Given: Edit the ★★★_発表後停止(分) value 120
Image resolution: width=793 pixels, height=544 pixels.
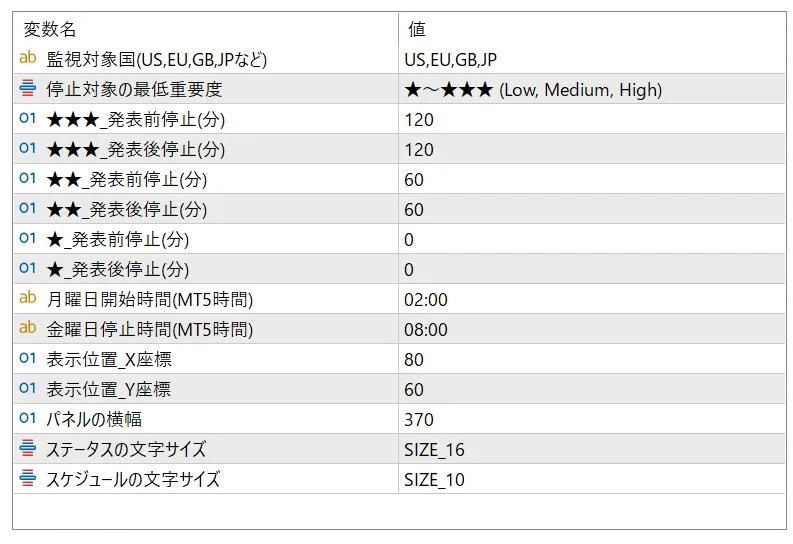Looking at the screenshot, I should (x=590, y=150).
